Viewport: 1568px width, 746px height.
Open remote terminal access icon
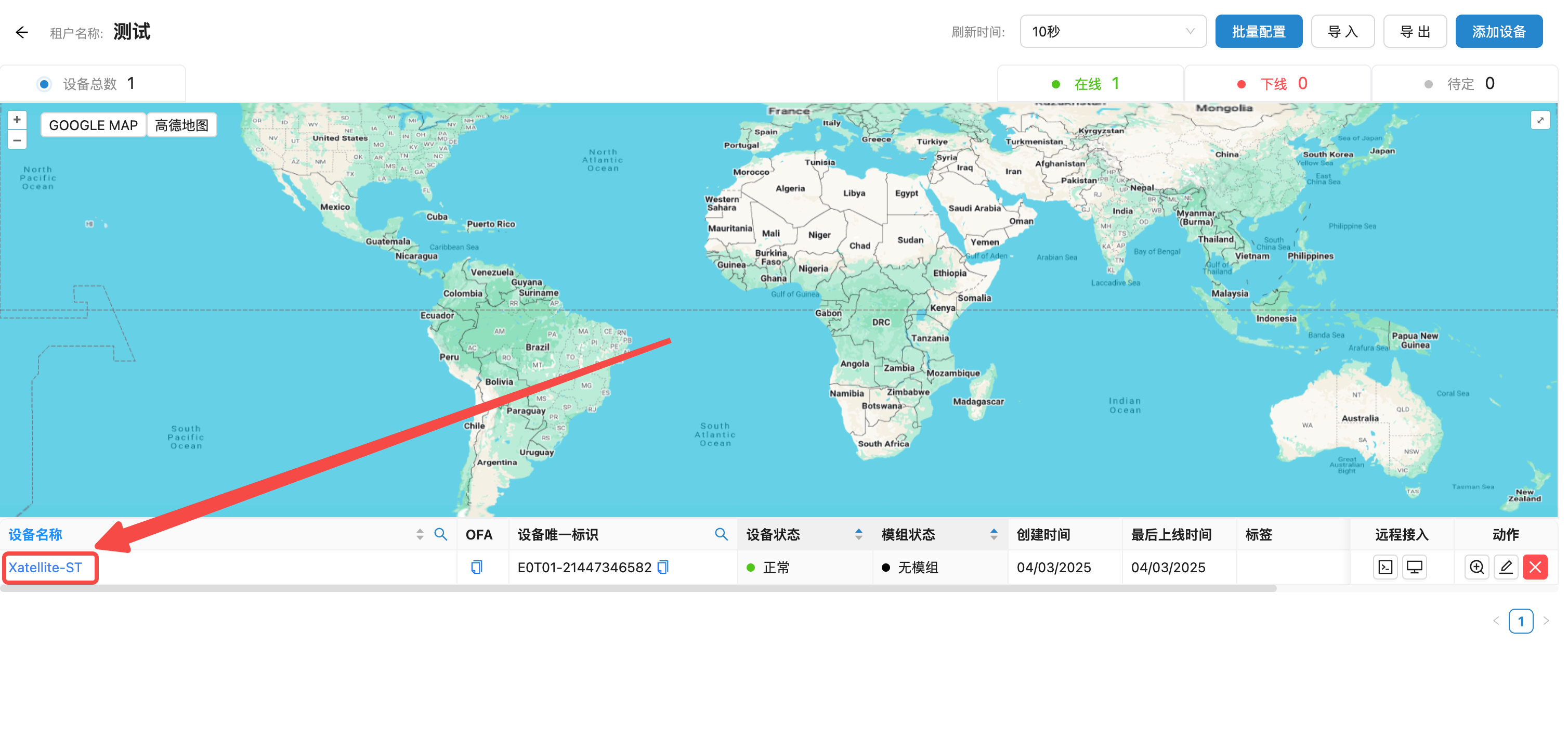pos(1386,568)
